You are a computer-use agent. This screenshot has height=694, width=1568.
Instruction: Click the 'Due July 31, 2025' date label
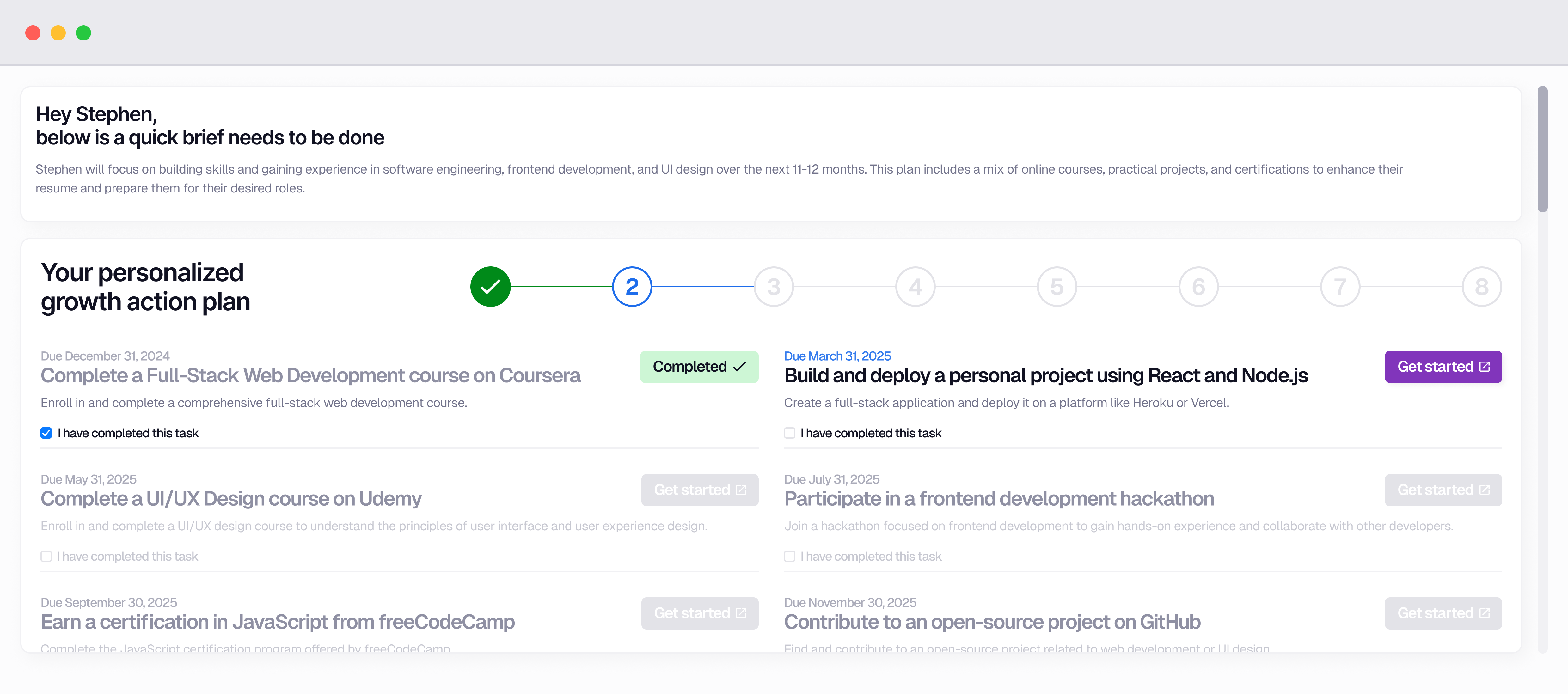(831, 479)
